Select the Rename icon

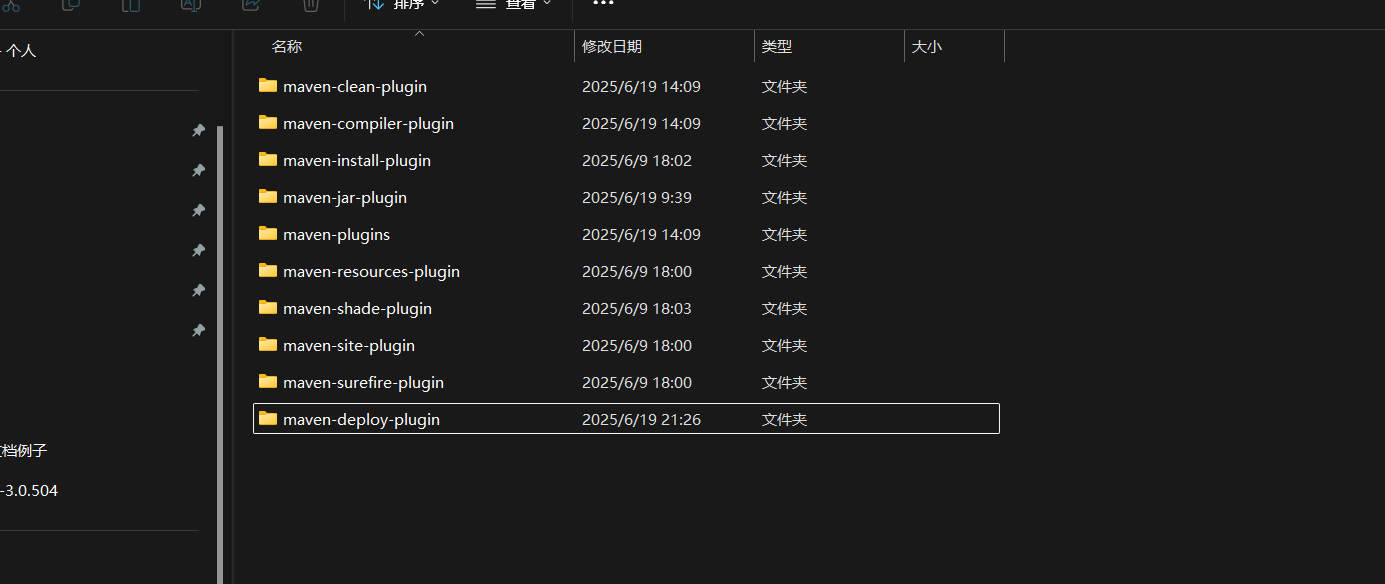(x=190, y=7)
